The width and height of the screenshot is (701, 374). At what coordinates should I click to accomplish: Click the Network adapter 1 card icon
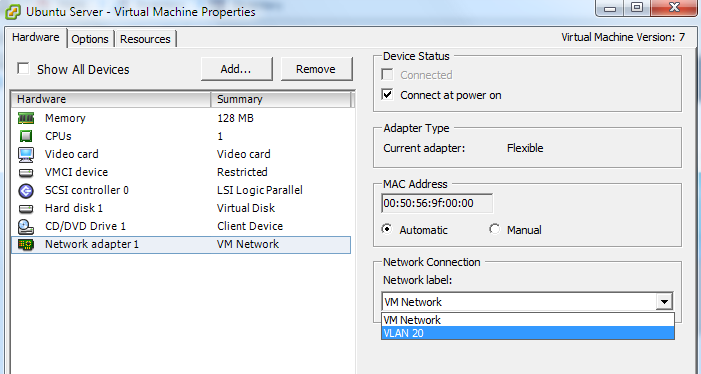pyautogui.click(x=26, y=244)
